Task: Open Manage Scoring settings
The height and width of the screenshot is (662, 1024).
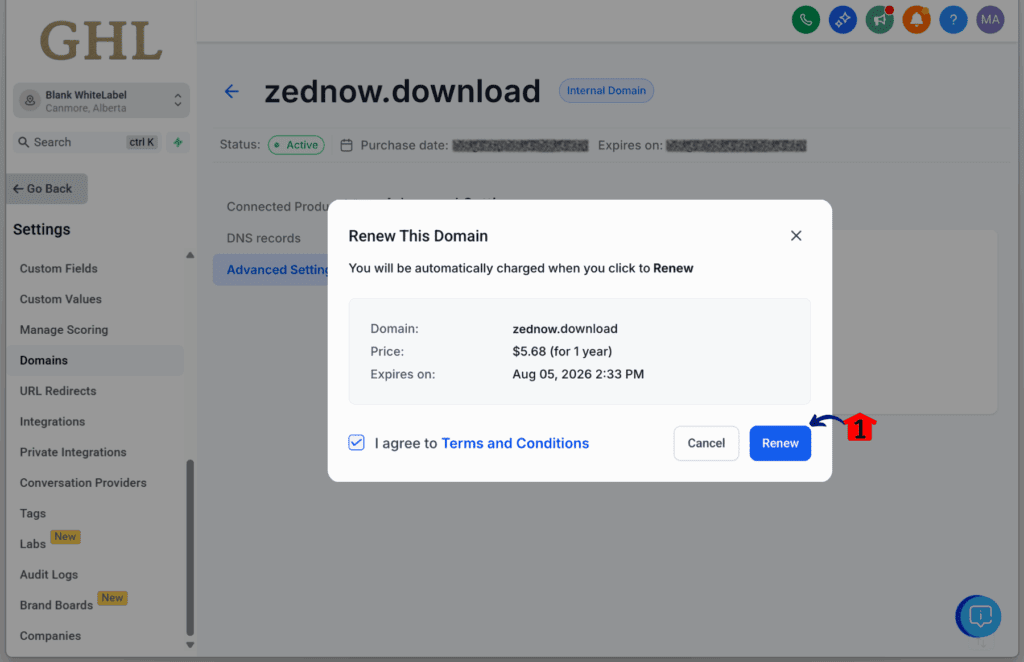Action: click(x=64, y=330)
